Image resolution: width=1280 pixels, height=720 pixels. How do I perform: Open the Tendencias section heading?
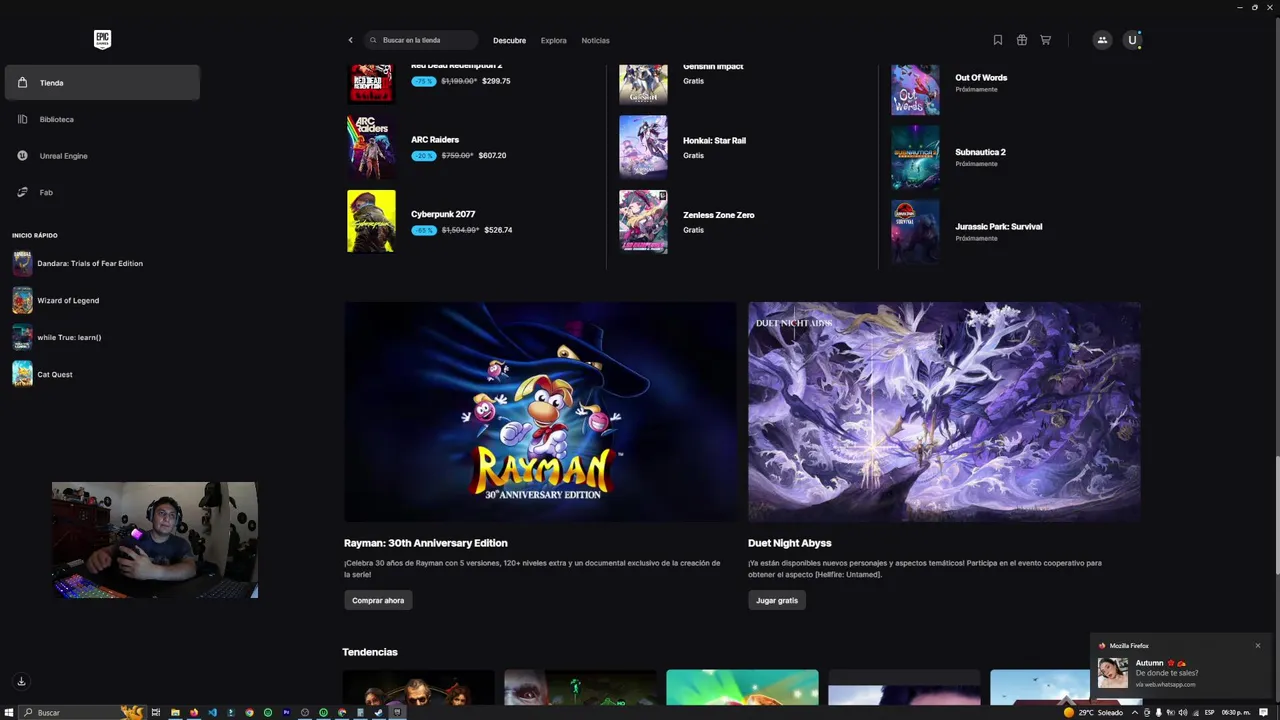coord(370,652)
